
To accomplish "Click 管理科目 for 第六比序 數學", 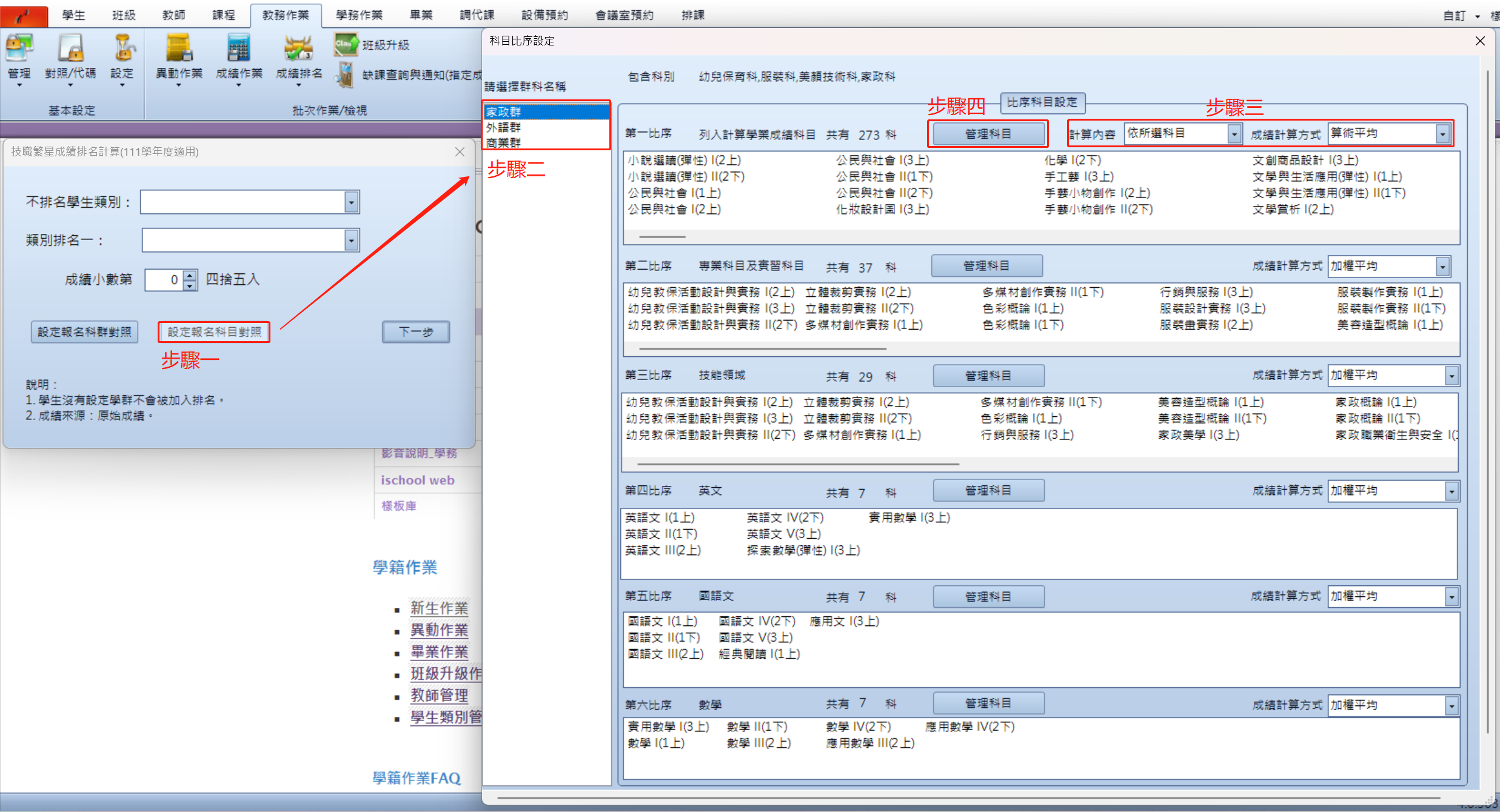I will pyautogui.click(x=988, y=703).
